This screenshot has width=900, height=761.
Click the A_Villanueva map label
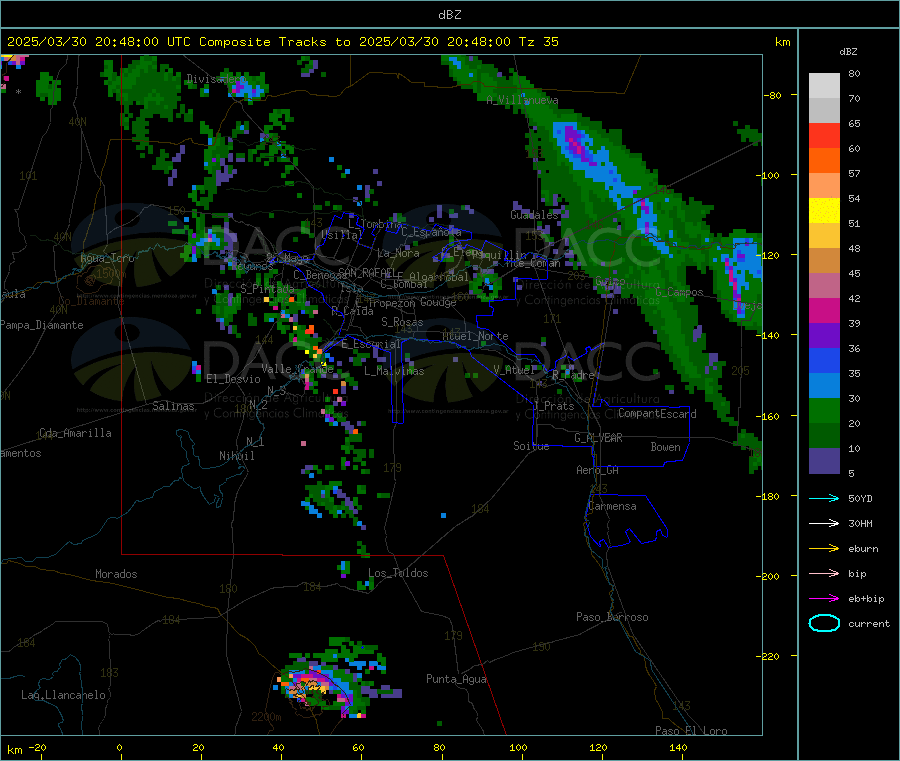coord(522,100)
